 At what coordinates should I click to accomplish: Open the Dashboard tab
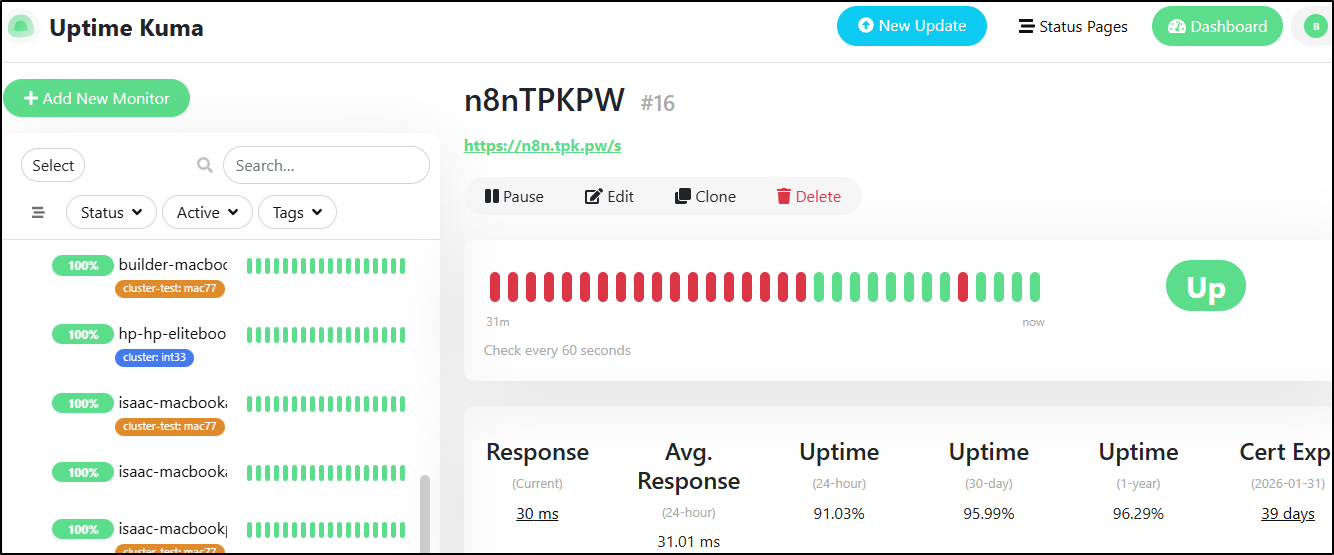coord(1217,27)
